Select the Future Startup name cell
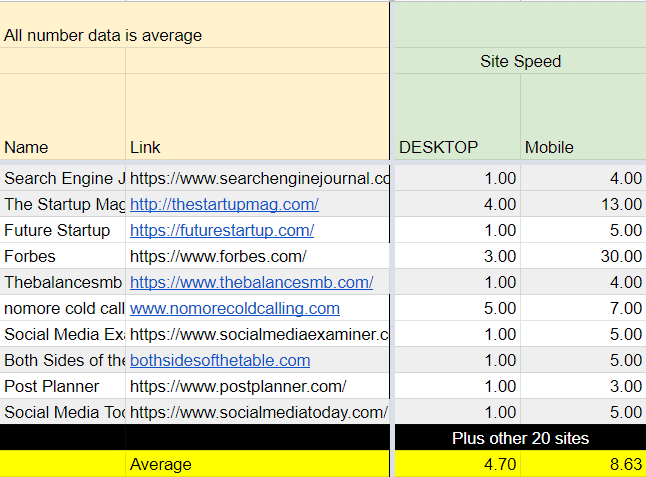Viewport: 646px width, 477px height. coord(63,230)
